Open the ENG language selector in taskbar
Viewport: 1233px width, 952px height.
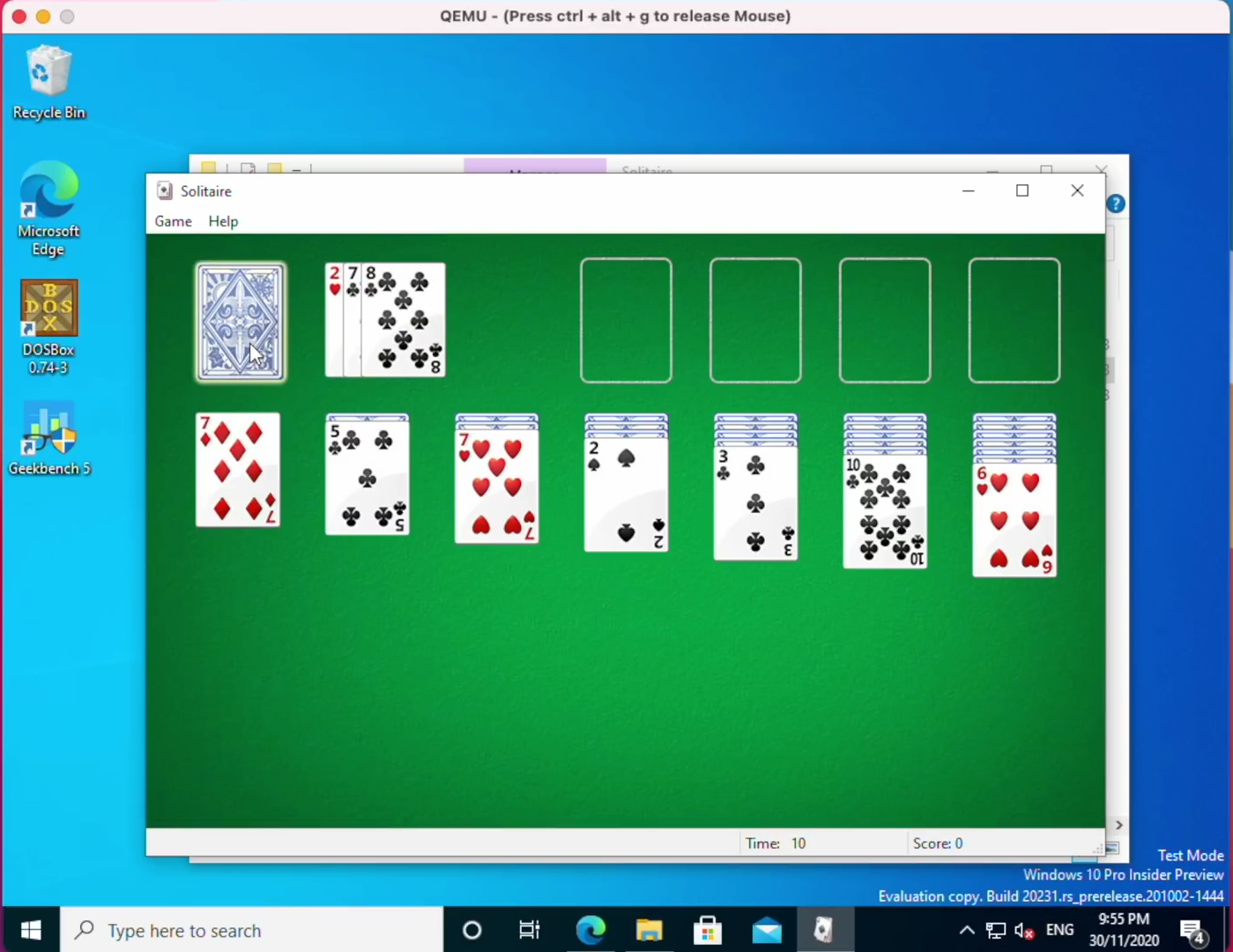coord(1059,930)
